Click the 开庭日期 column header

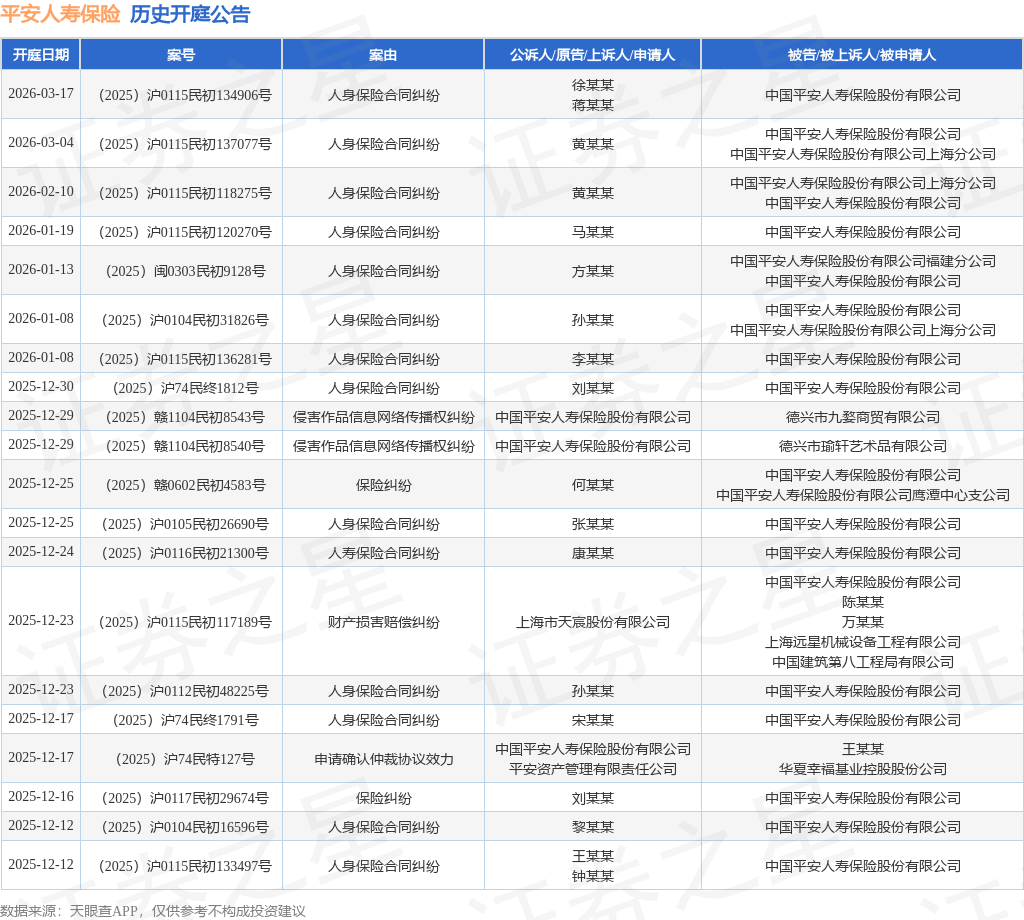tap(40, 55)
